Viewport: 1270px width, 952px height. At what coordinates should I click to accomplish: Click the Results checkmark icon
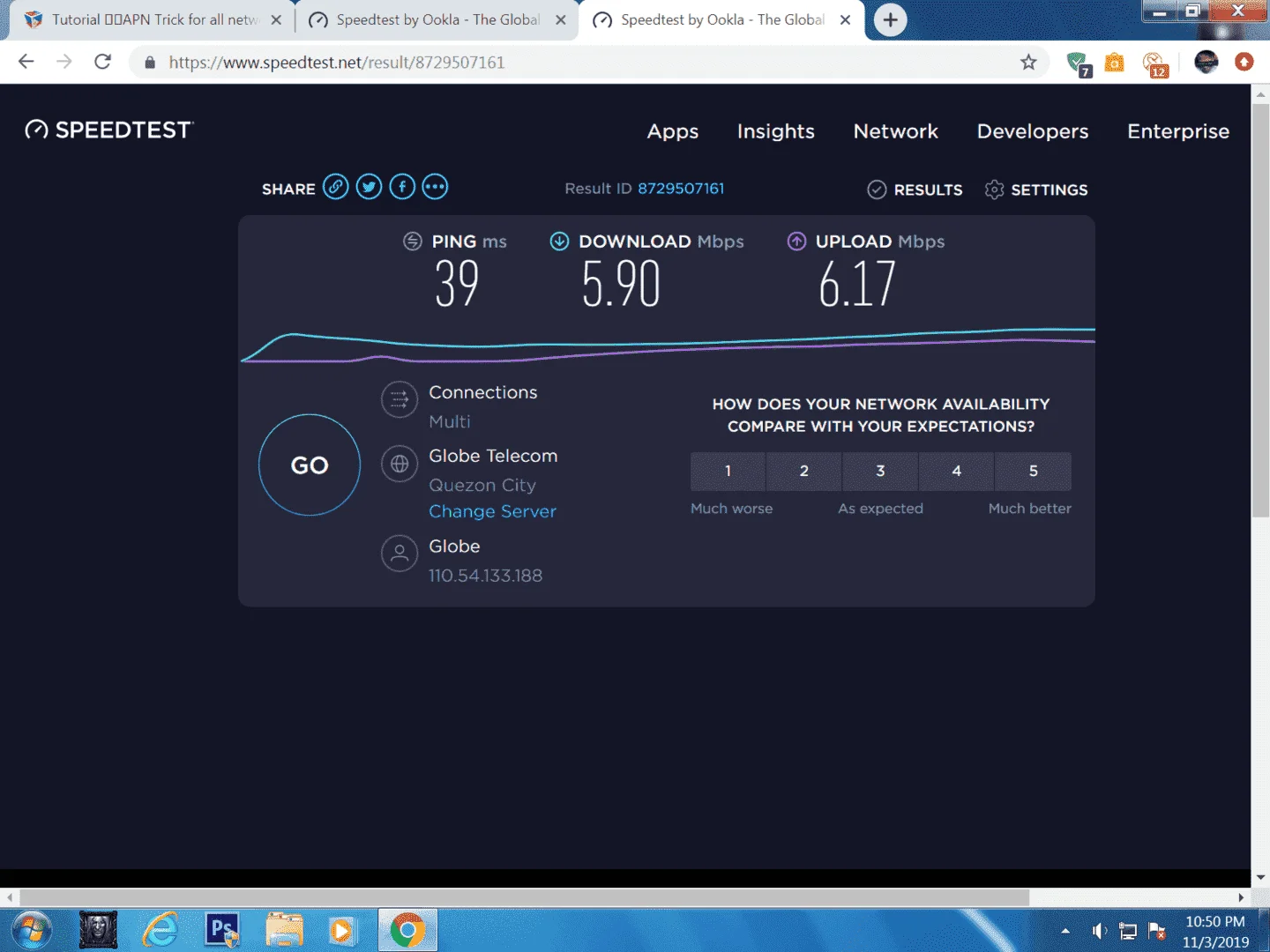pos(877,190)
